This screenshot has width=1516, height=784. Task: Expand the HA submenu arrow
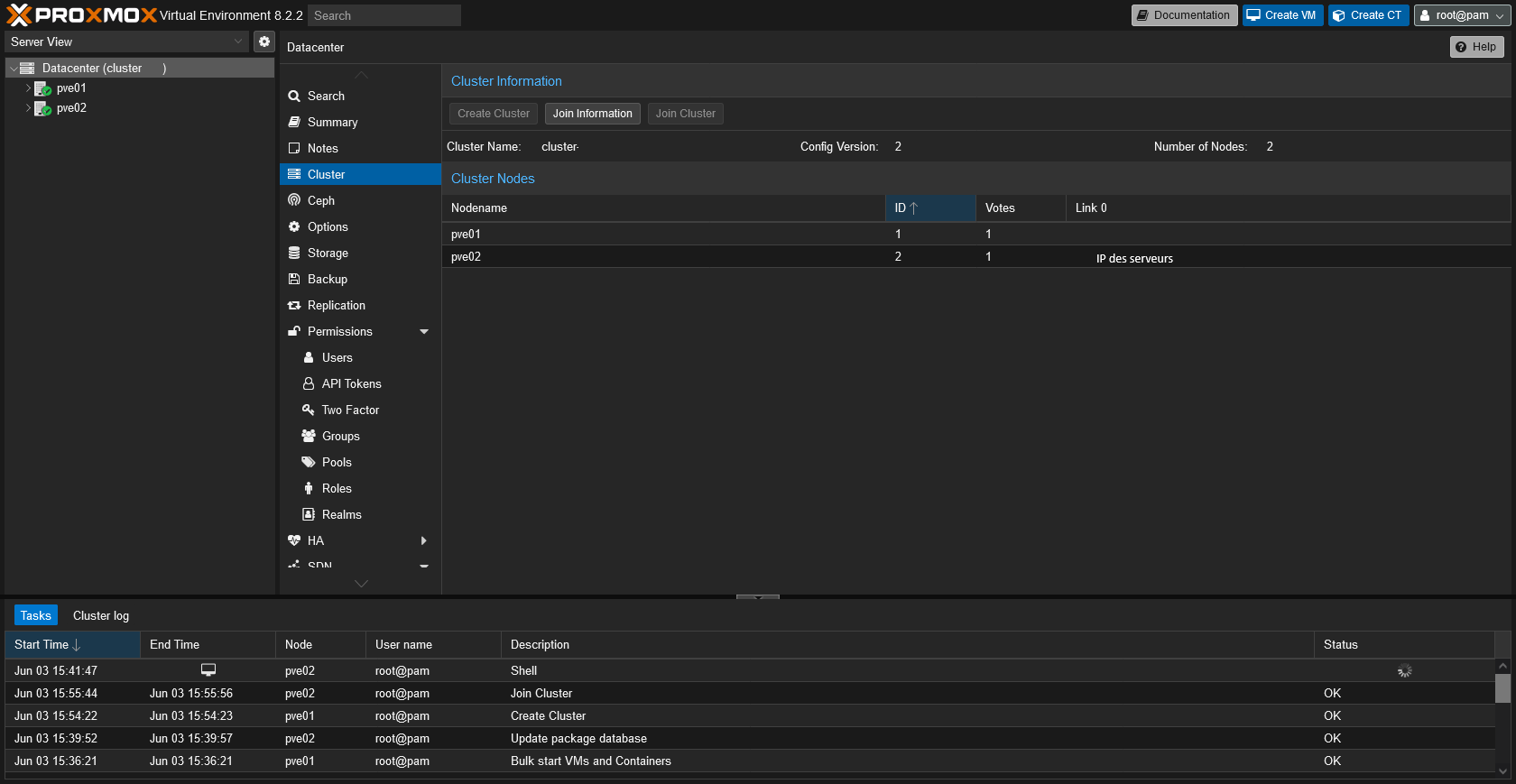(424, 540)
